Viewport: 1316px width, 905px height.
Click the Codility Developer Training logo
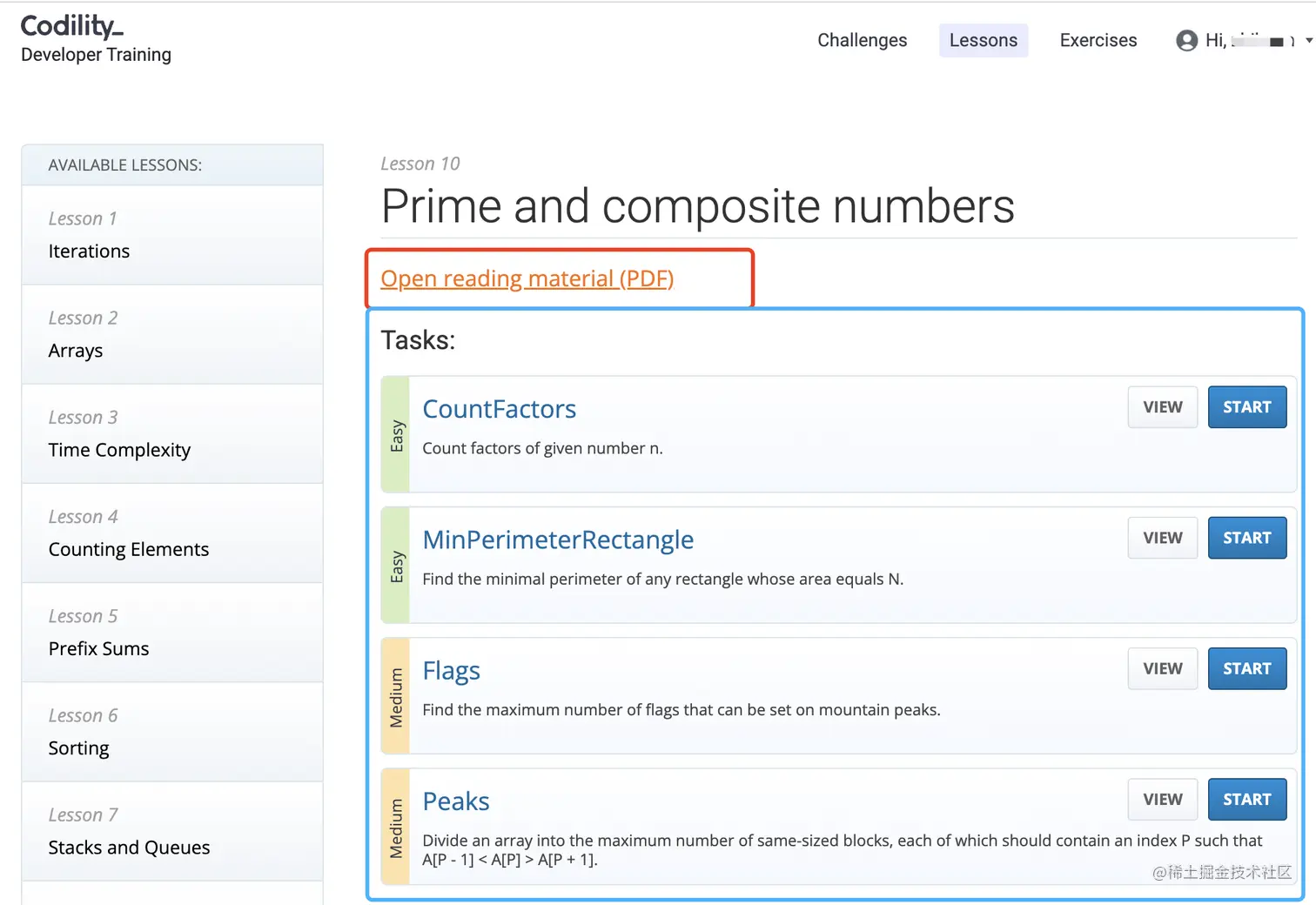pyautogui.click(x=96, y=39)
